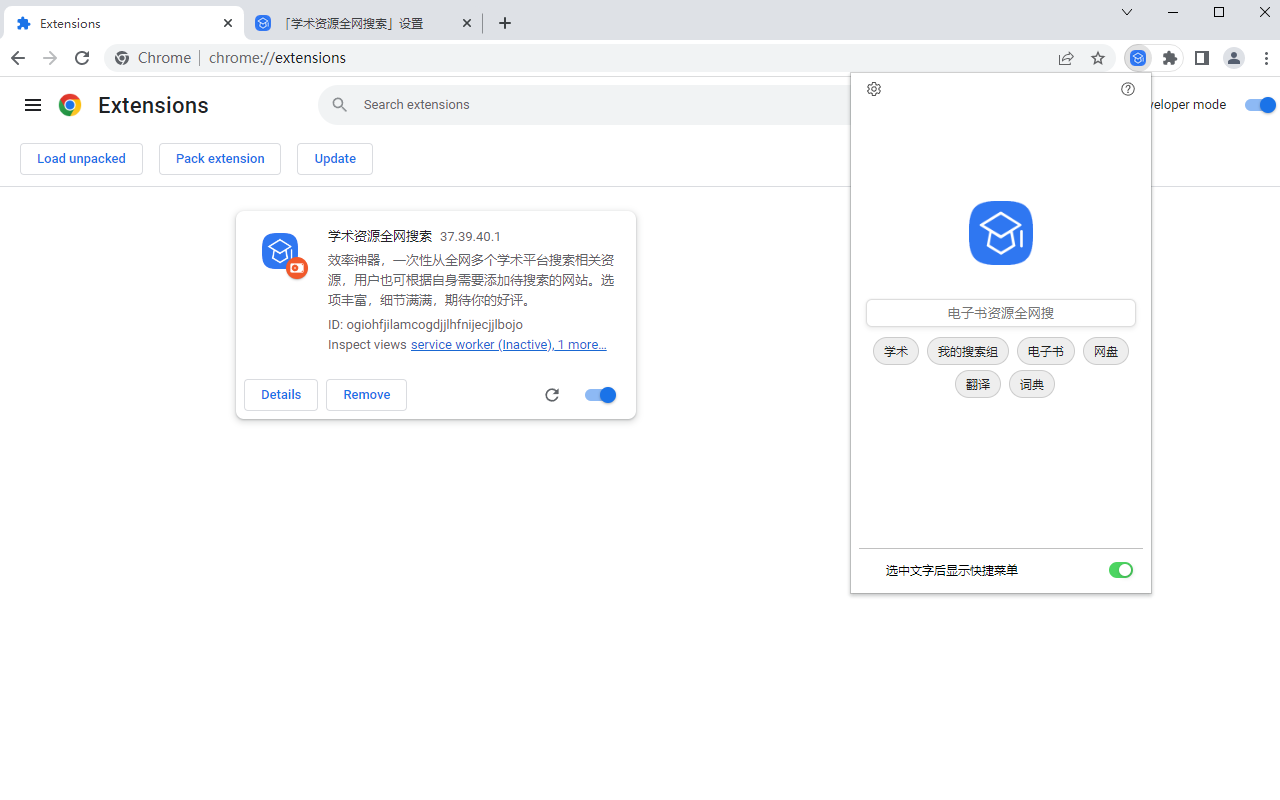Image resolution: width=1280 pixels, height=800 pixels.
Task: Select the 电子书 category chip
Action: (x=1046, y=352)
